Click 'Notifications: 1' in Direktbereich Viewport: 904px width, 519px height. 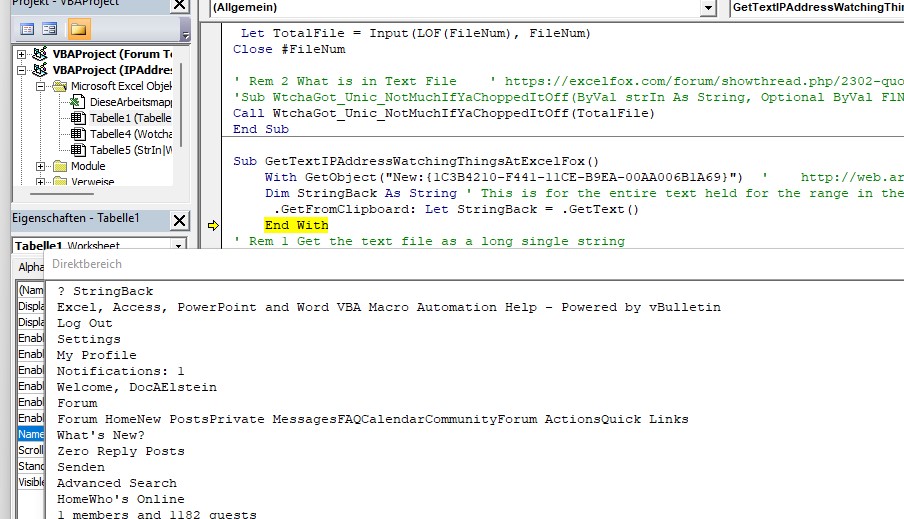coord(120,371)
